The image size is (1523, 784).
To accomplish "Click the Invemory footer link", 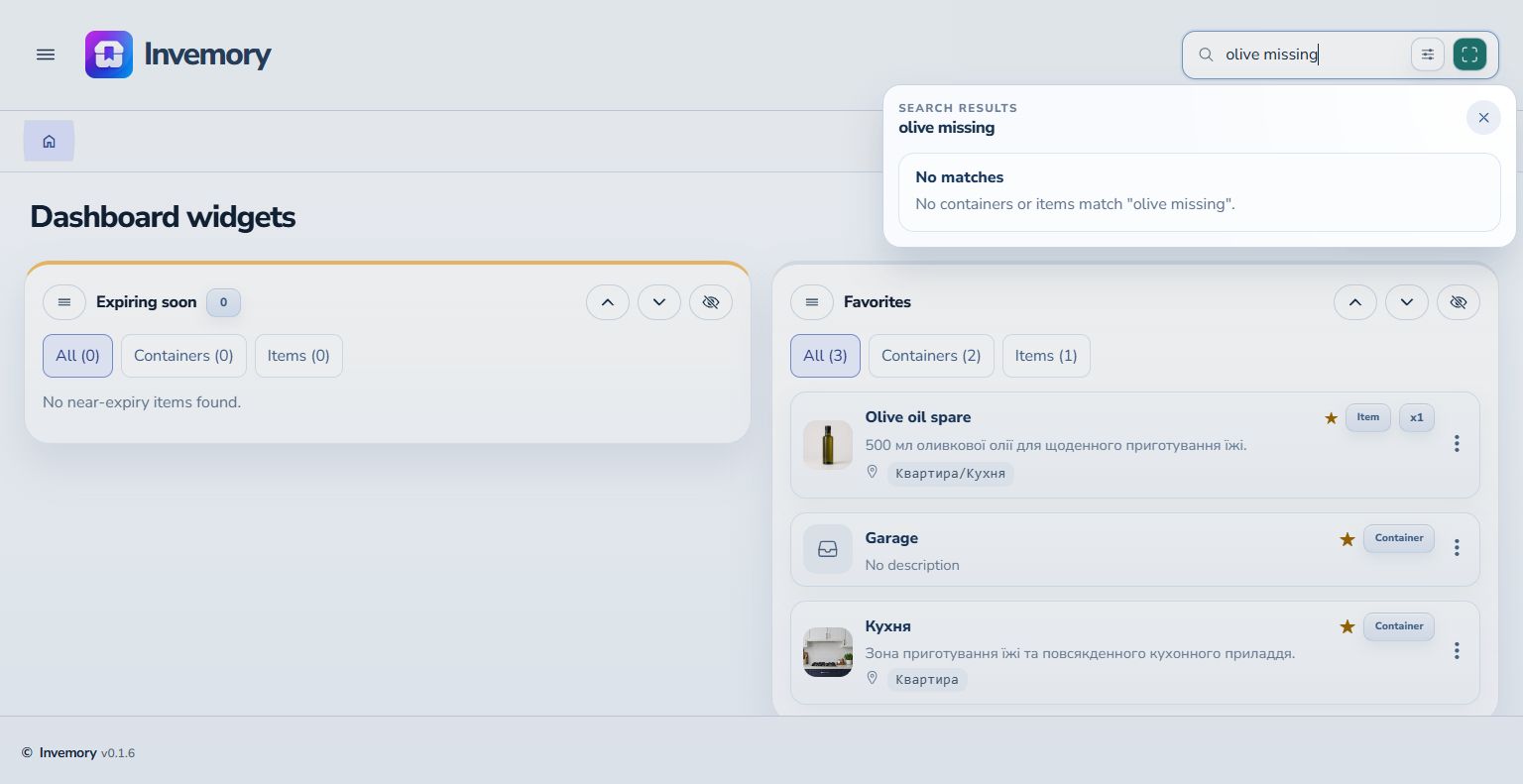I will [x=67, y=753].
